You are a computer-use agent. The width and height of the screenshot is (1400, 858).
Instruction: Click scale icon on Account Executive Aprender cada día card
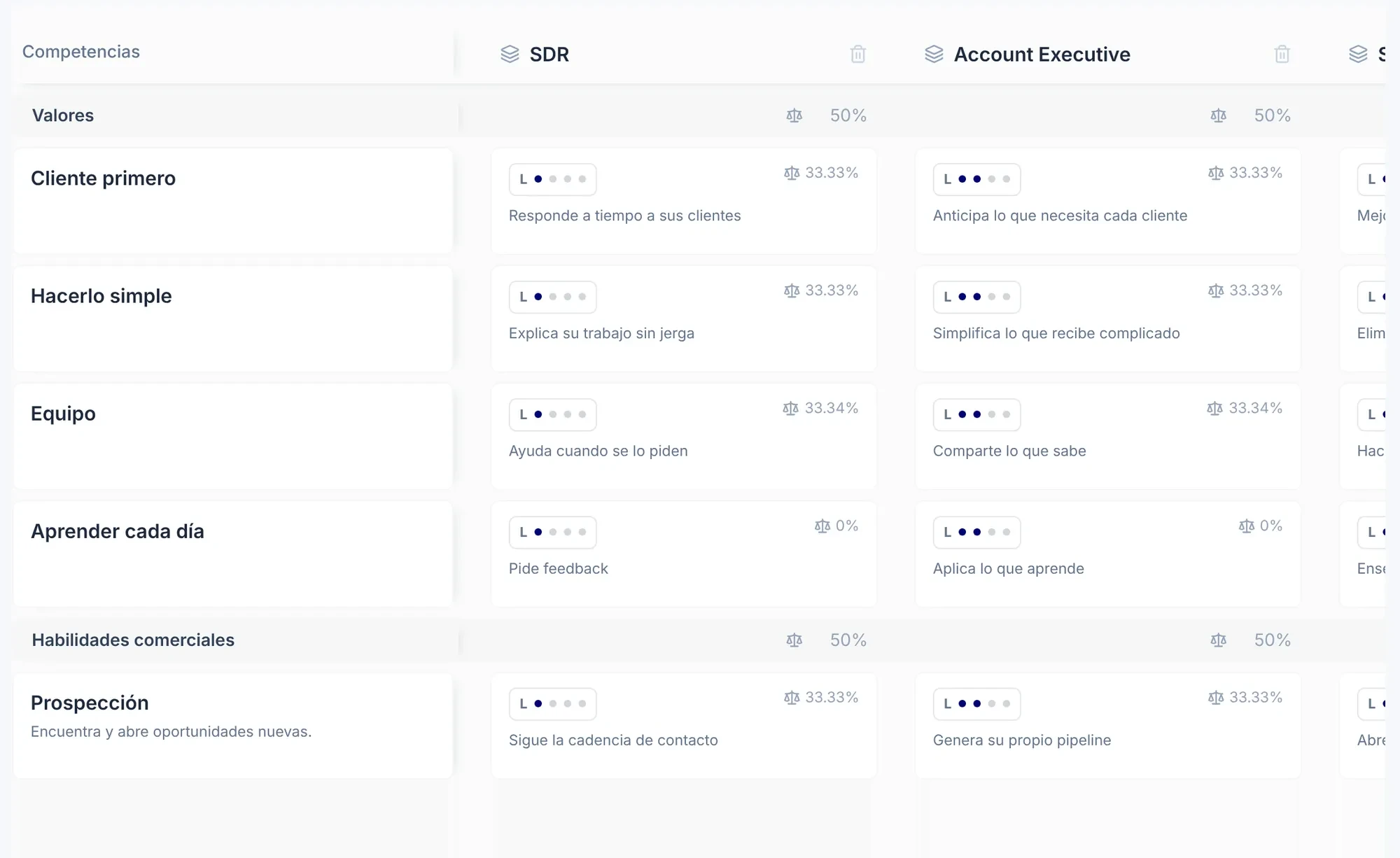[1246, 526]
